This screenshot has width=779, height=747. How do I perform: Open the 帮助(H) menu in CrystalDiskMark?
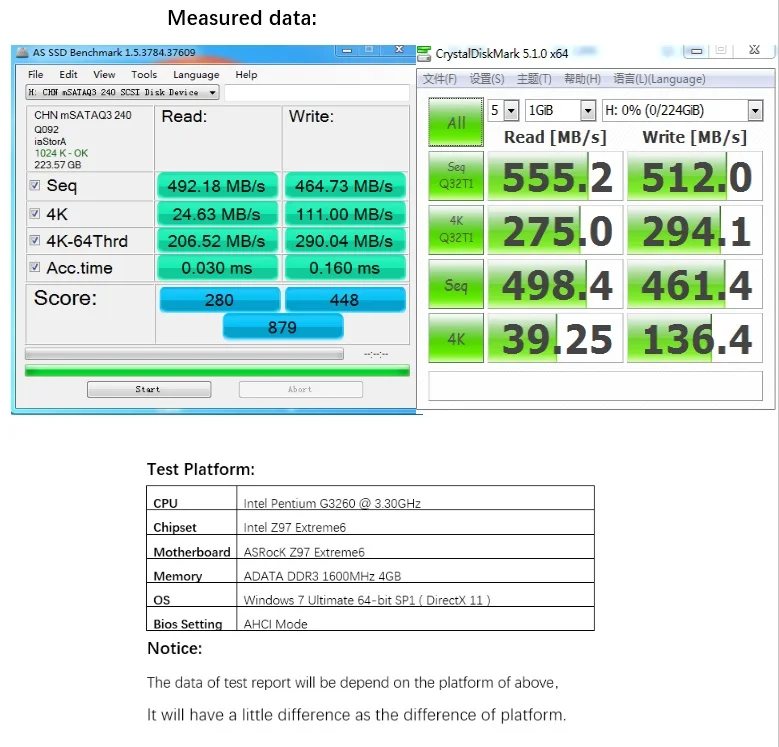[x=582, y=79]
